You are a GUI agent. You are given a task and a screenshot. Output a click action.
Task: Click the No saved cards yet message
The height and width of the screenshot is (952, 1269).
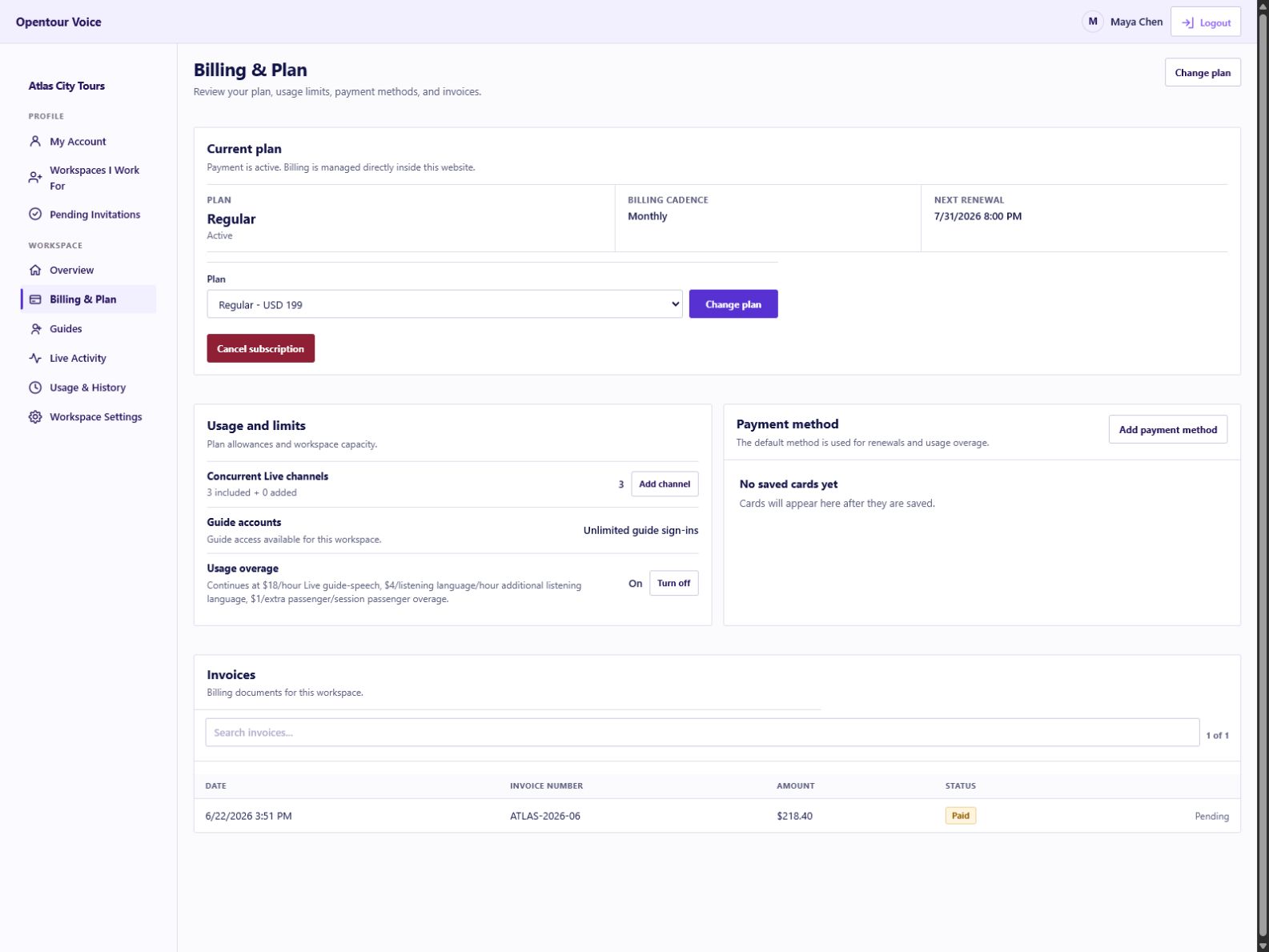789,484
